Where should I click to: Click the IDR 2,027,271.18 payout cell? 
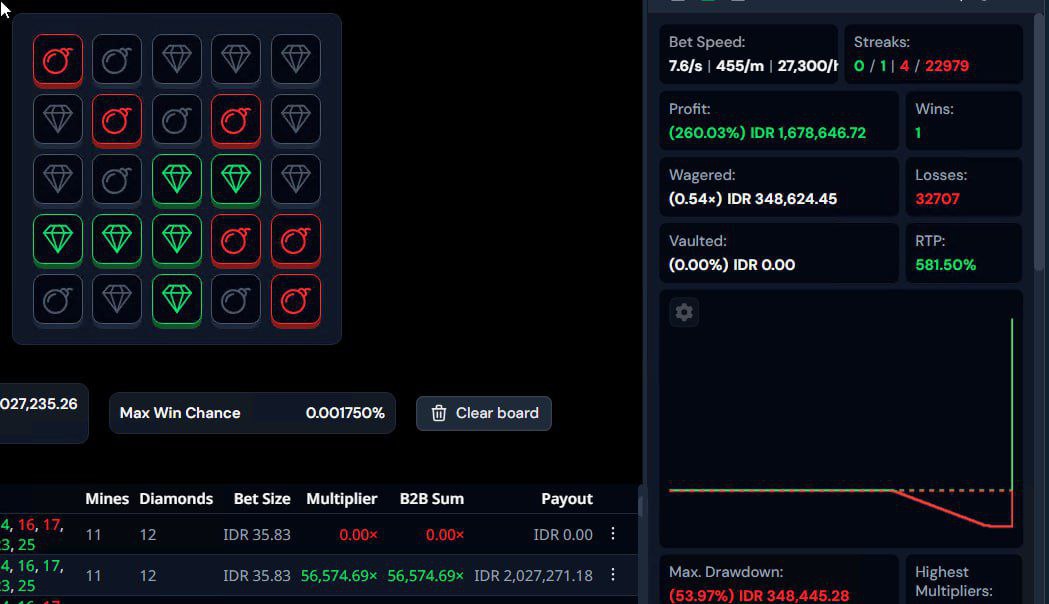(533, 576)
